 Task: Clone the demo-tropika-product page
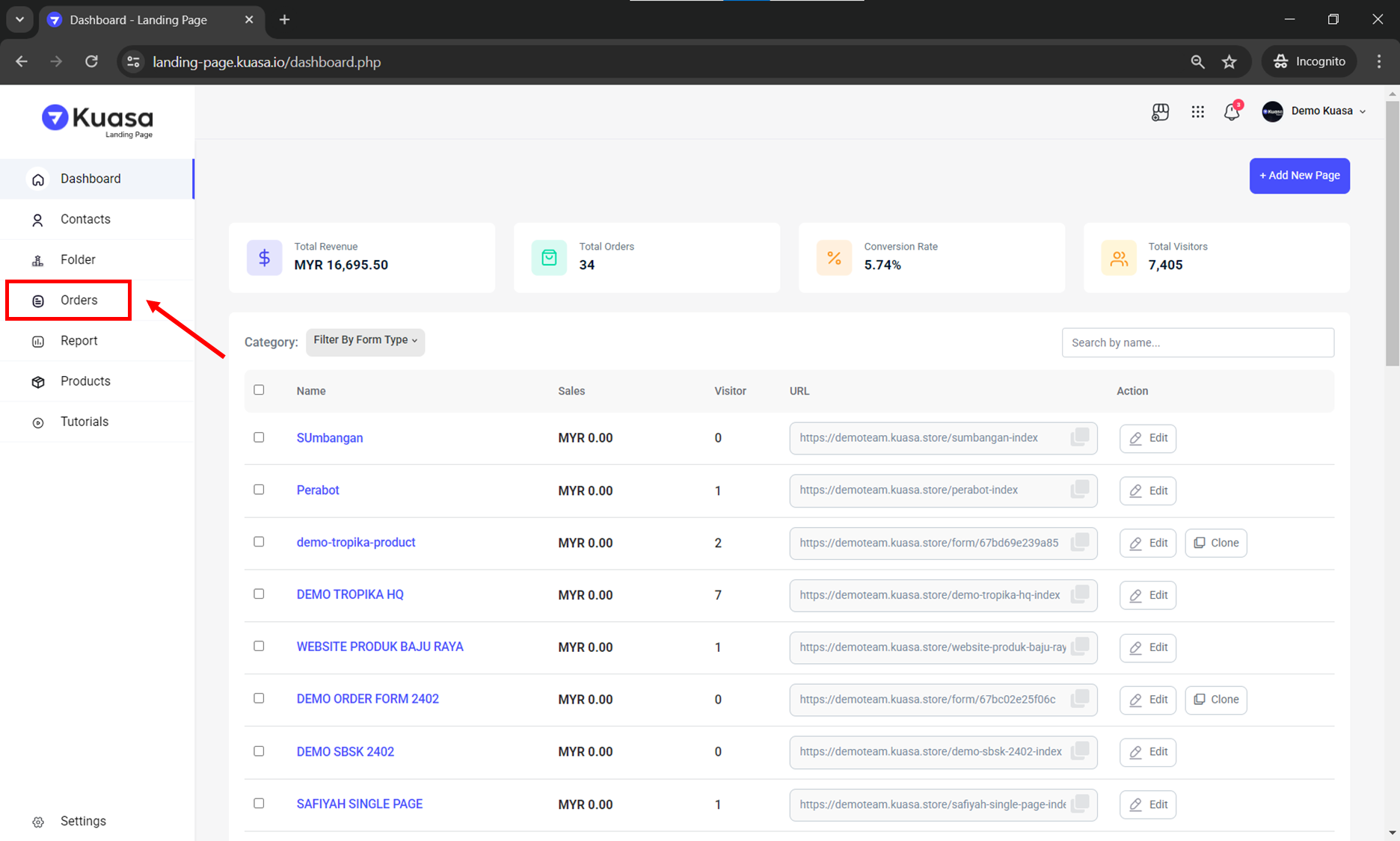1215,543
